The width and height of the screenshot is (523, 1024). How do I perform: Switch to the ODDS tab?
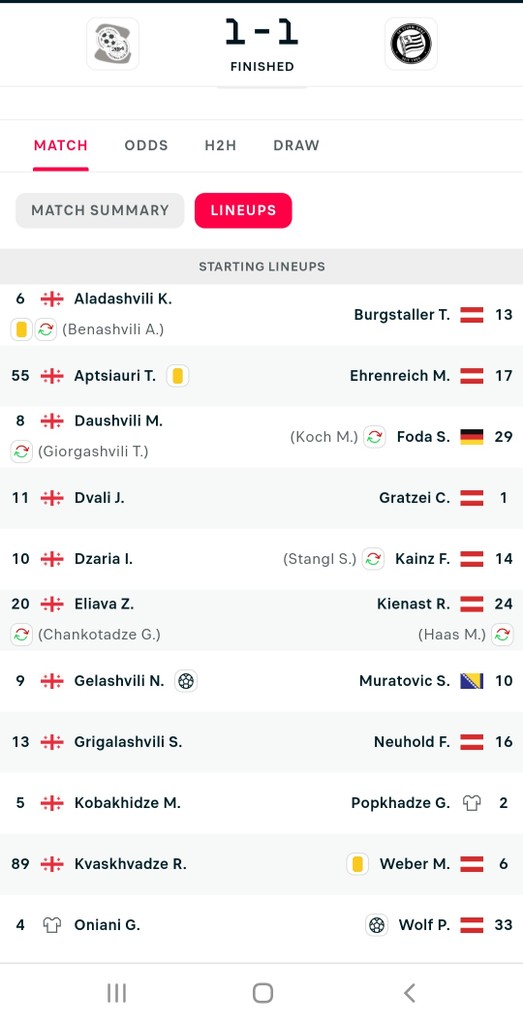click(x=146, y=145)
